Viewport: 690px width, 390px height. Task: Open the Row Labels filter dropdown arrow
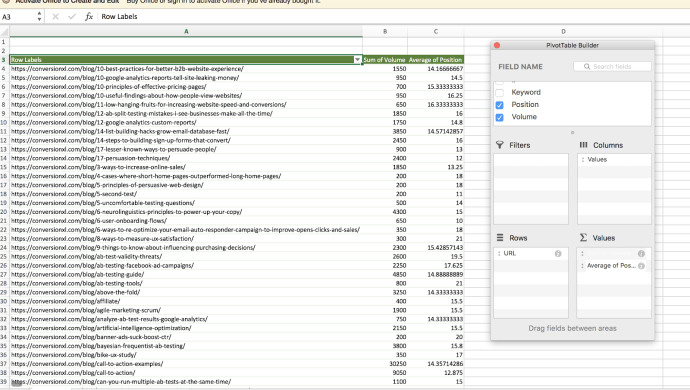[357, 60]
